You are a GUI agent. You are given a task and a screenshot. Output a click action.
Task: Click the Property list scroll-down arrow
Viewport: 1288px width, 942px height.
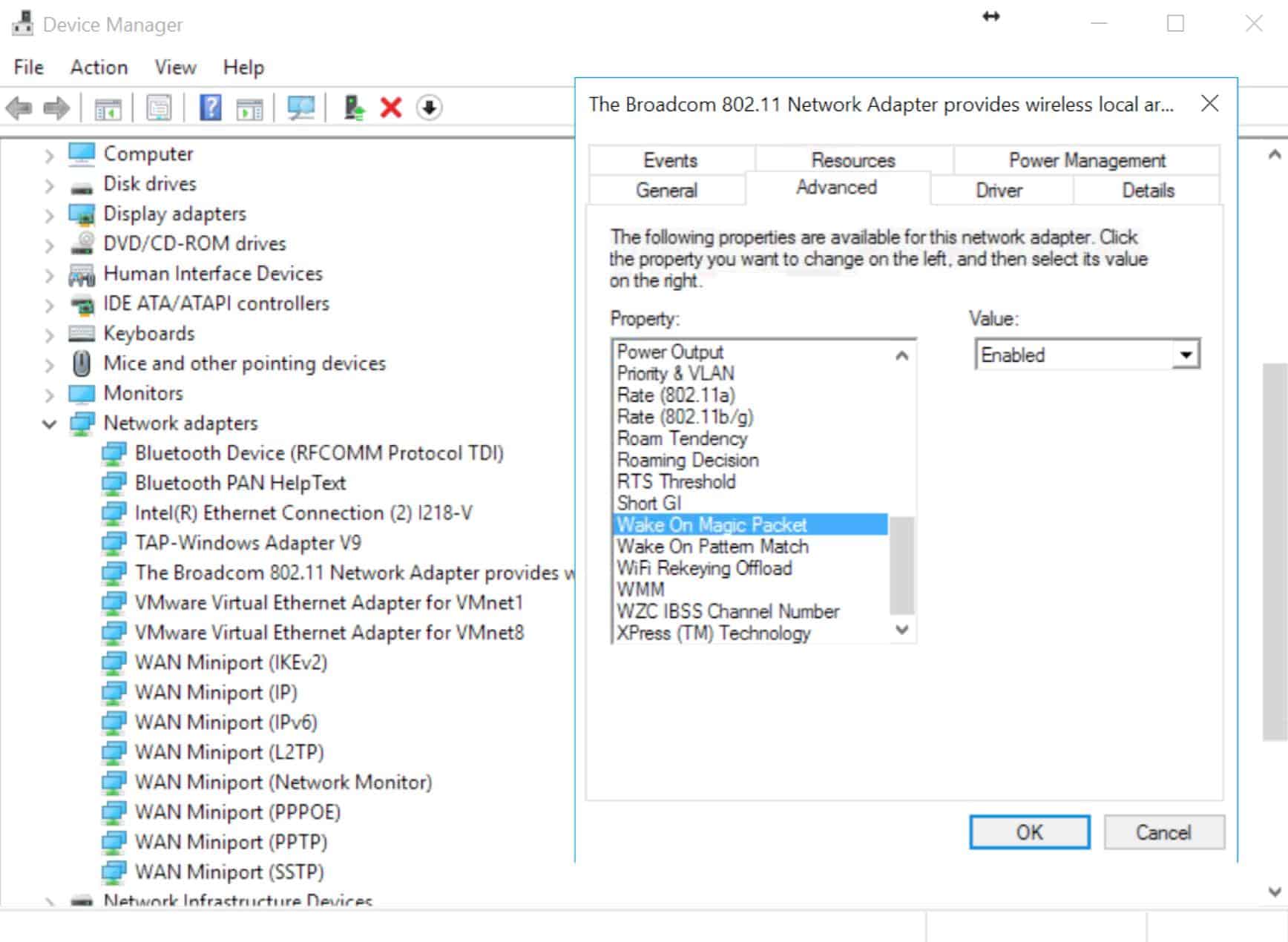[x=902, y=630]
